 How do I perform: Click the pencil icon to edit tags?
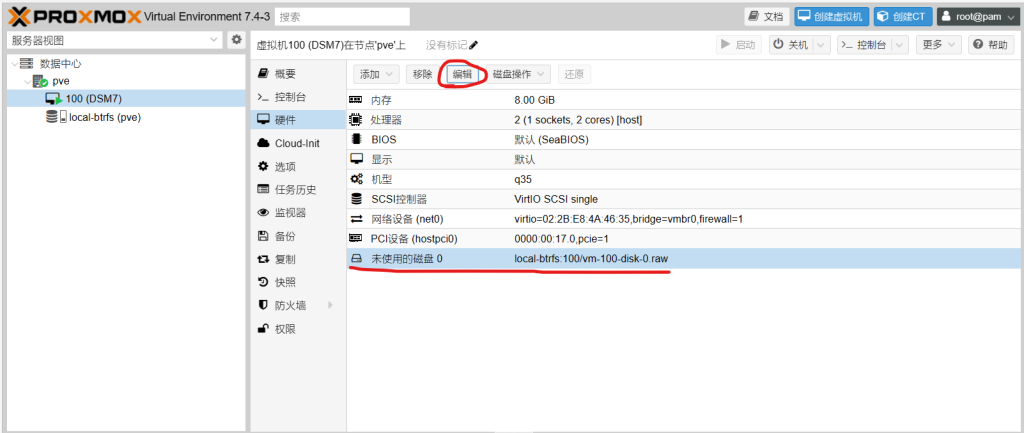pyautogui.click(x=474, y=45)
